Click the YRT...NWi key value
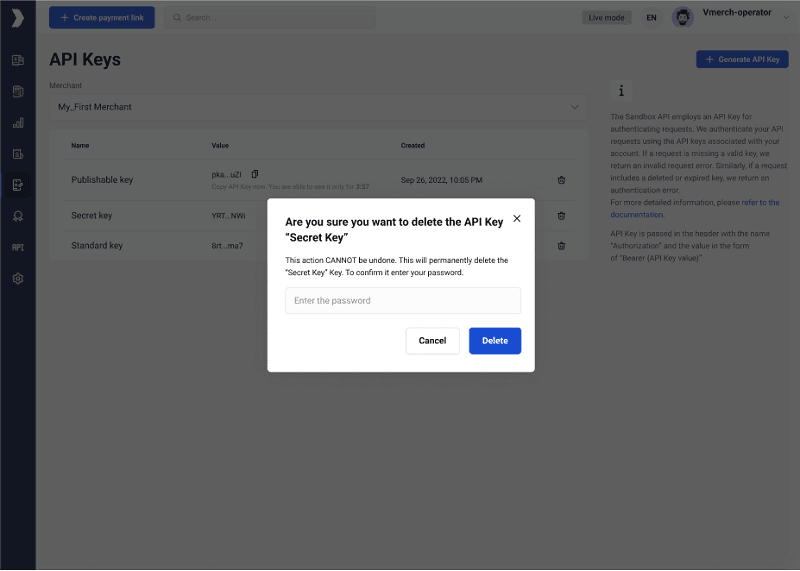Viewport: 800px width, 571px height. (229, 216)
